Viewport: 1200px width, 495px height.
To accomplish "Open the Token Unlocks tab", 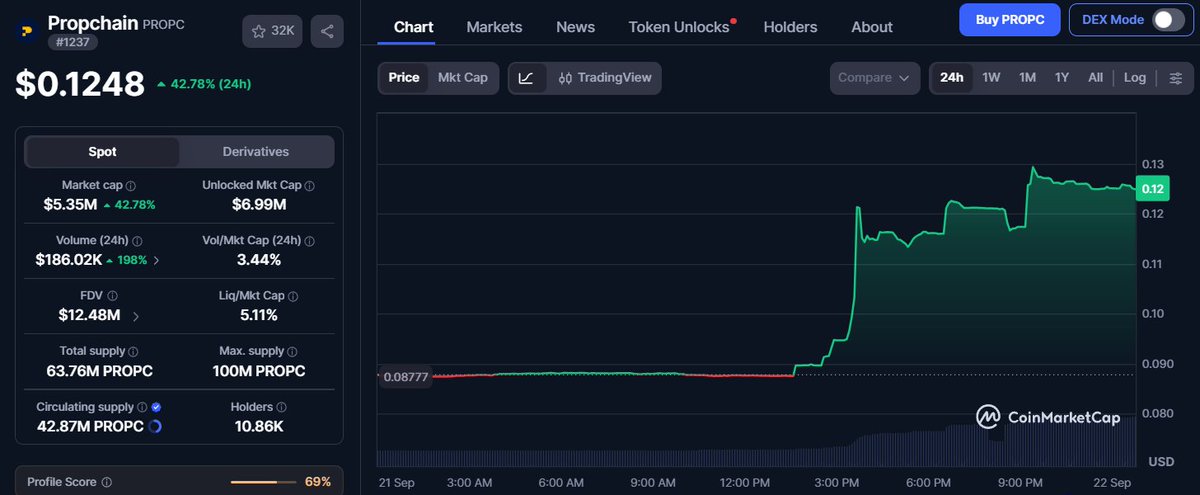I will [x=679, y=27].
